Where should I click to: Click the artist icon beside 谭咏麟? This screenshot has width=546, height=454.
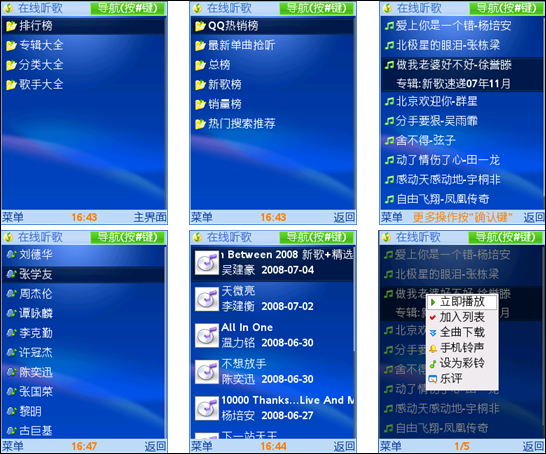[x=11, y=313]
